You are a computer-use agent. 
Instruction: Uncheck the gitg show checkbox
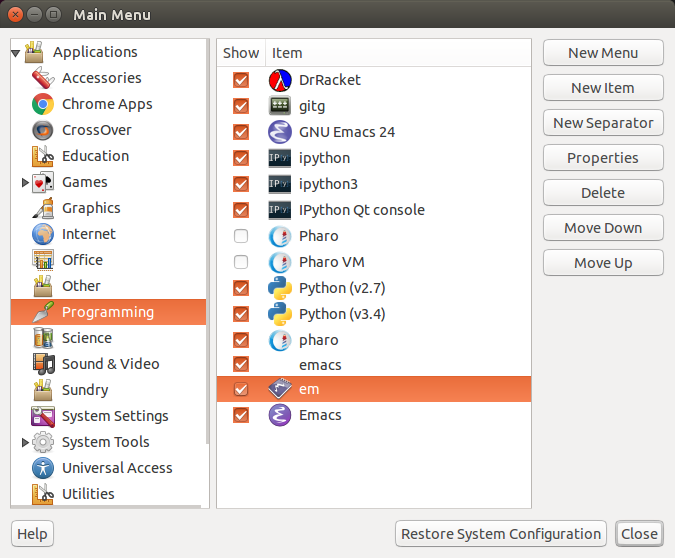[x=241, y=106]
